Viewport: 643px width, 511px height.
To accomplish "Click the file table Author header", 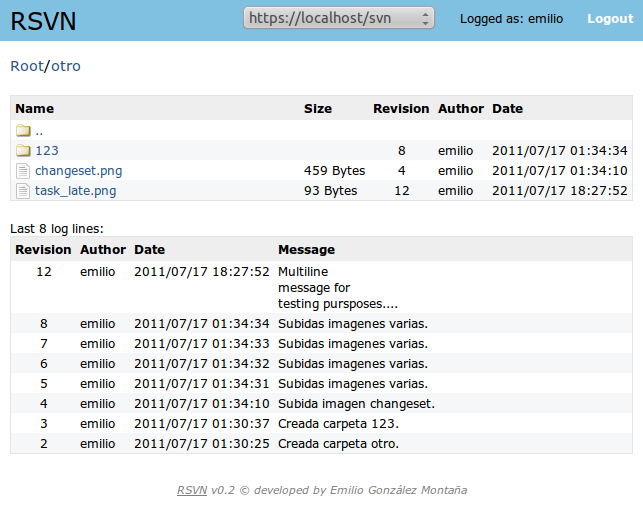I will [461, 109].
